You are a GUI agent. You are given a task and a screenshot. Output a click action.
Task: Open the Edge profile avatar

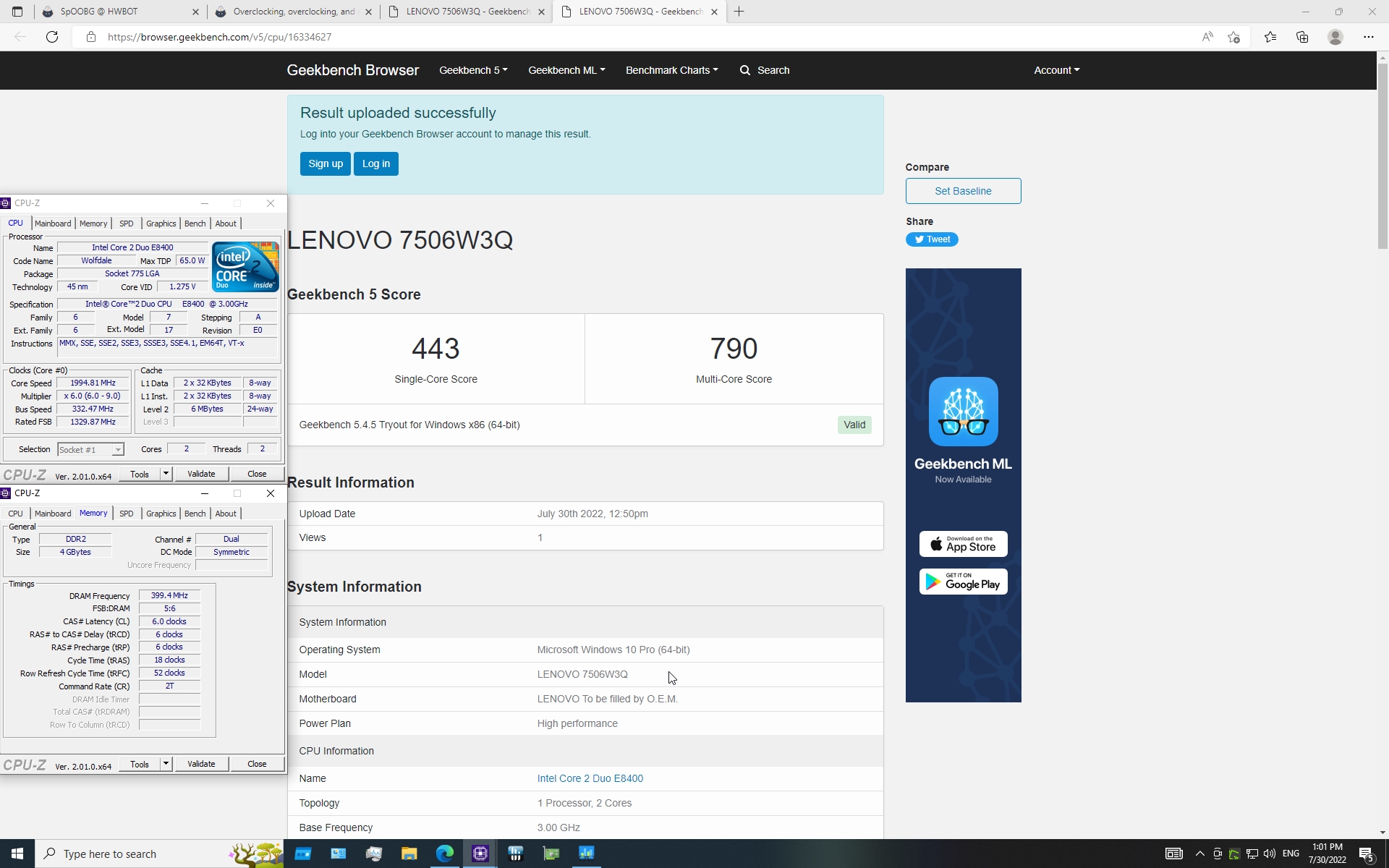coord(1335,37)
